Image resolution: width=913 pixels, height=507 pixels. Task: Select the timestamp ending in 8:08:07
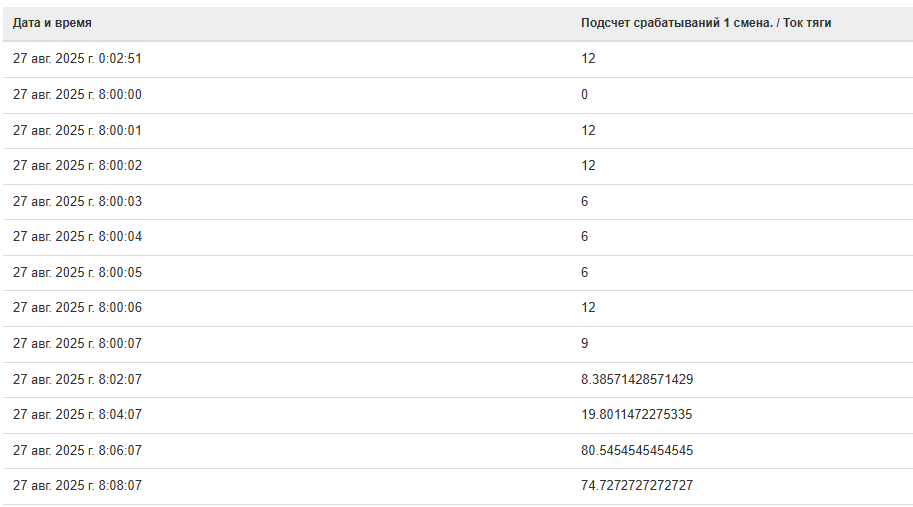(78, 486)
